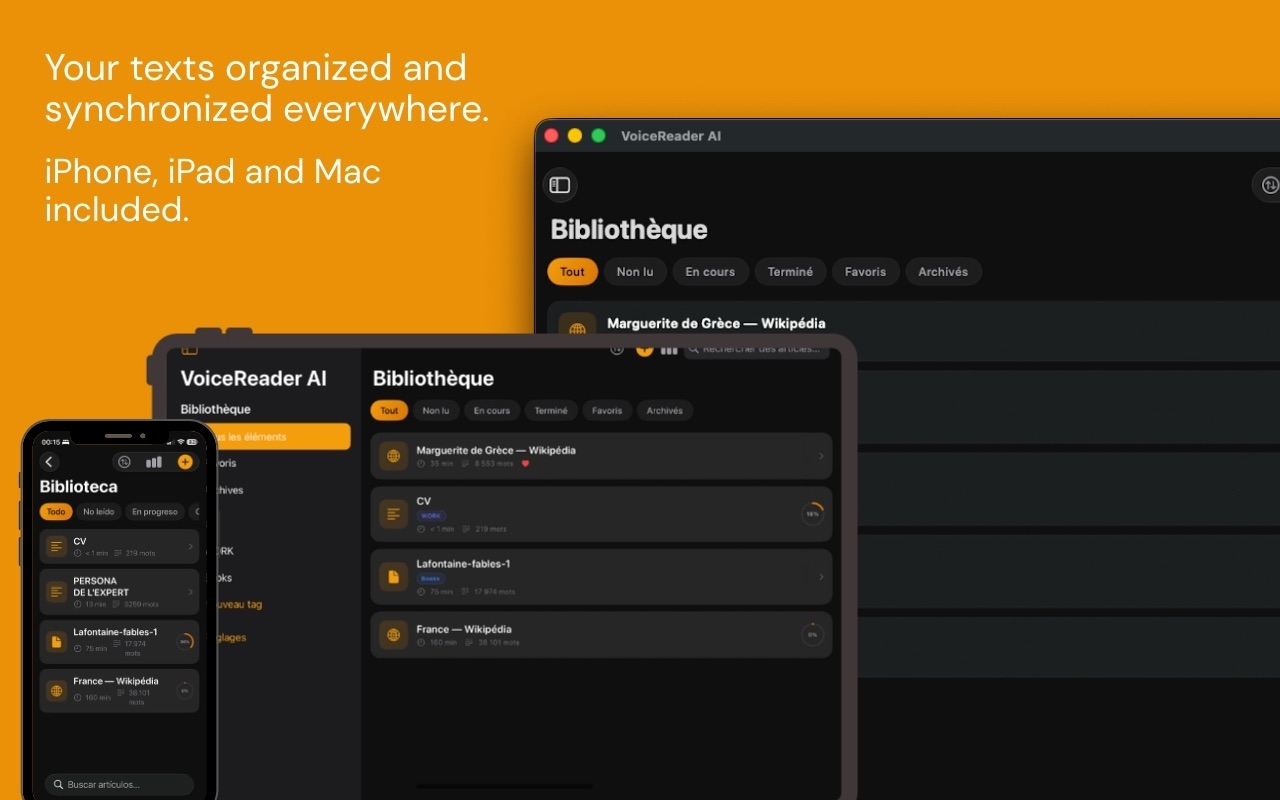
Task: Open iPad Marguerite de Grèce — Wikipédia title
Action: coord(496,450)
